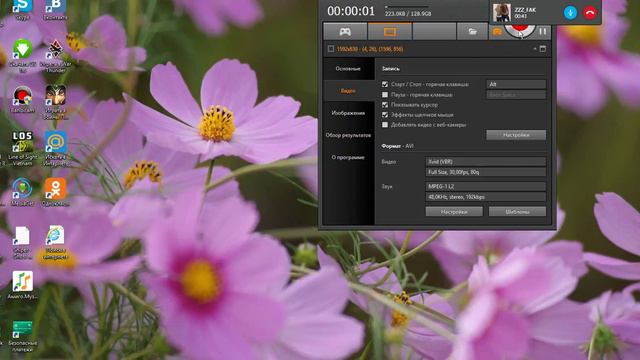The height and width of the screenshot is (360, 640).
Task: Open the Изображения settings tab
Action: point(348,113)
